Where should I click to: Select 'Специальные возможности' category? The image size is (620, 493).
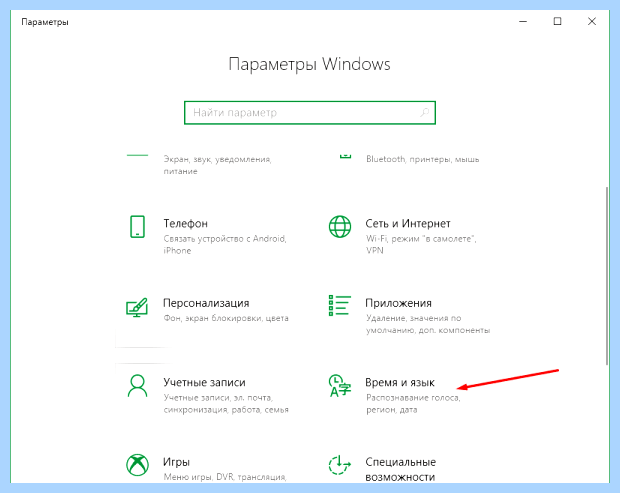(400, 469)
